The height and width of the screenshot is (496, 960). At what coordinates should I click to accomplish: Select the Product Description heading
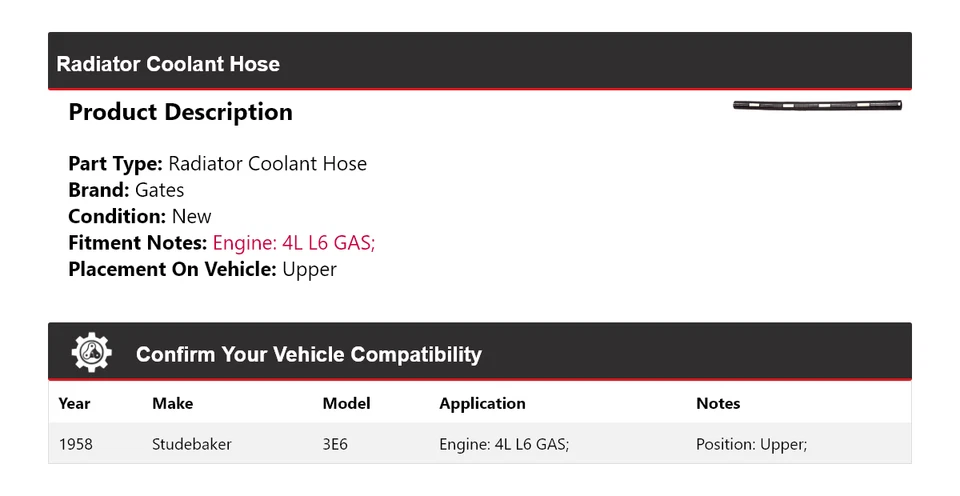(x=180, y=112)
